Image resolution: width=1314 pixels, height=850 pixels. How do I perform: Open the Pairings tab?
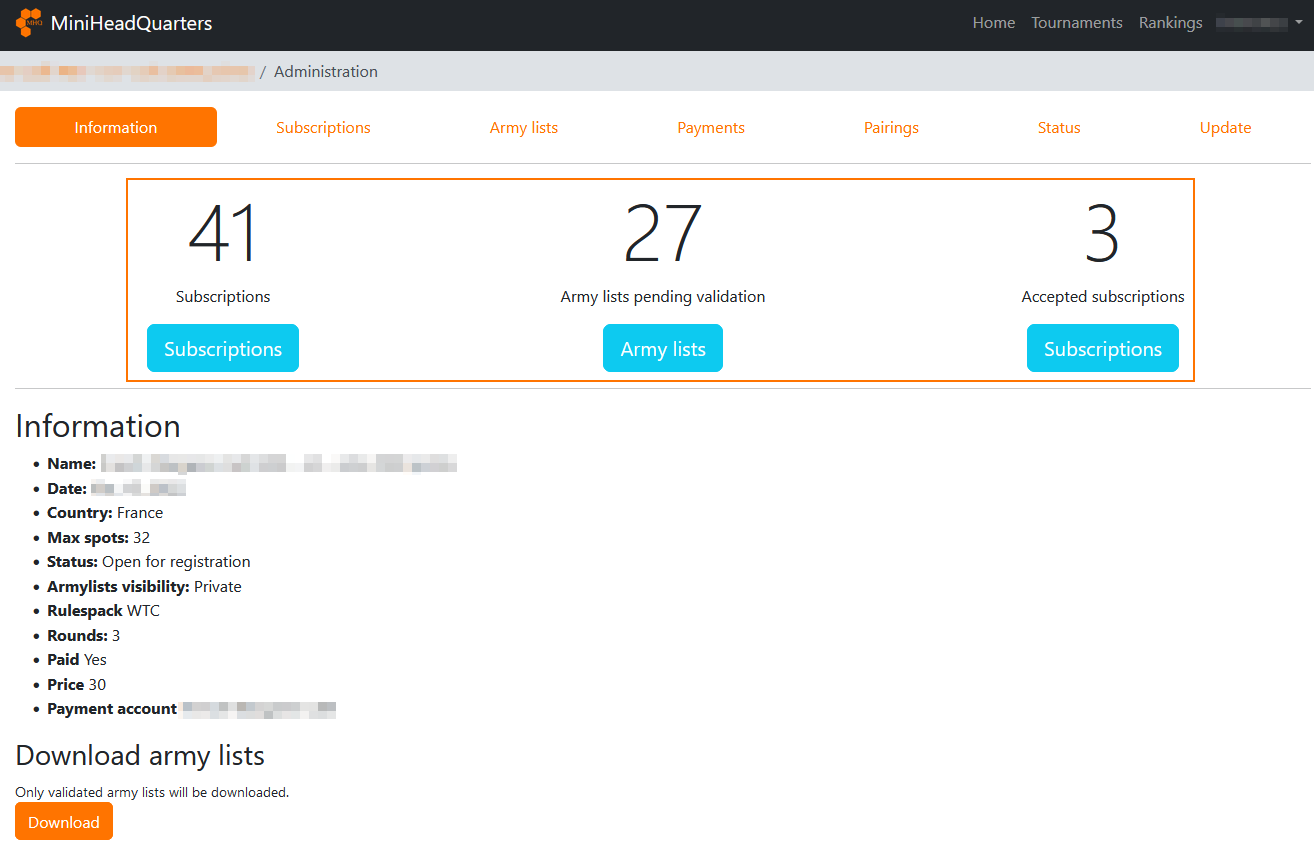click(891, 128)
